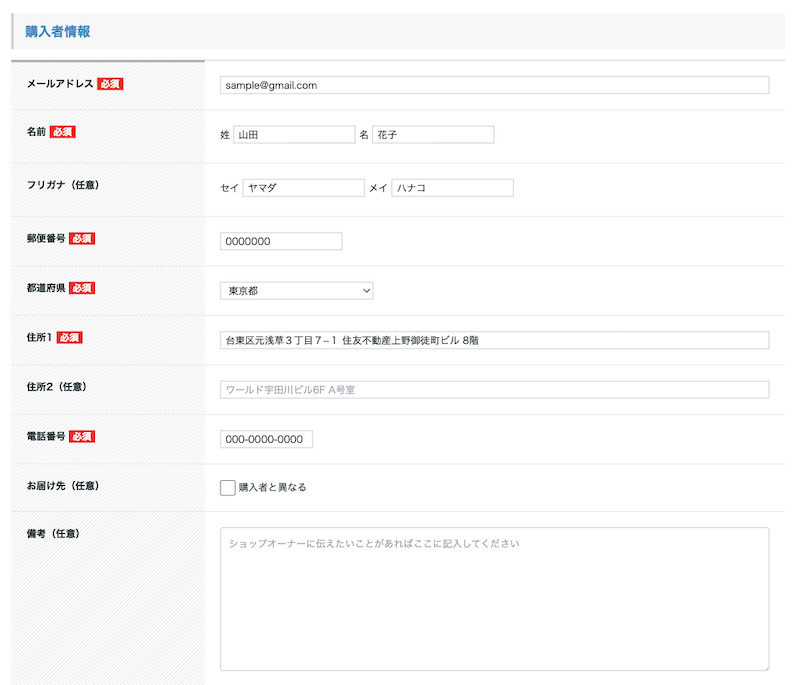Click the email address field containing sample@gmail.com

pyautogui.click(x=494, y=85)
